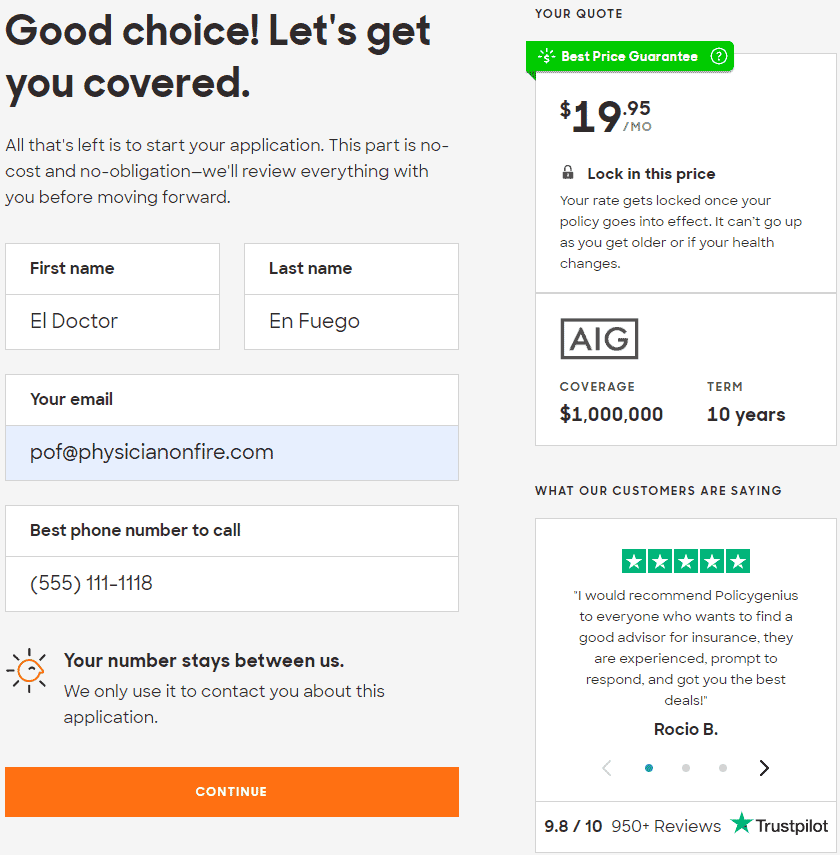Click the Best Price Guarantee badge

pyautogui.click(x=629, y=56)
